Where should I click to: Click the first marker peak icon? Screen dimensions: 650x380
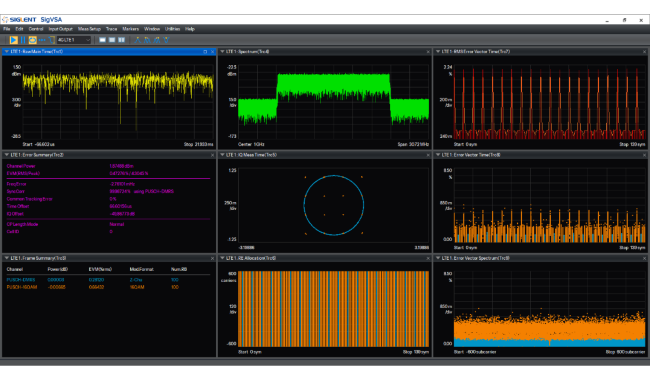[x=138, y=40]
